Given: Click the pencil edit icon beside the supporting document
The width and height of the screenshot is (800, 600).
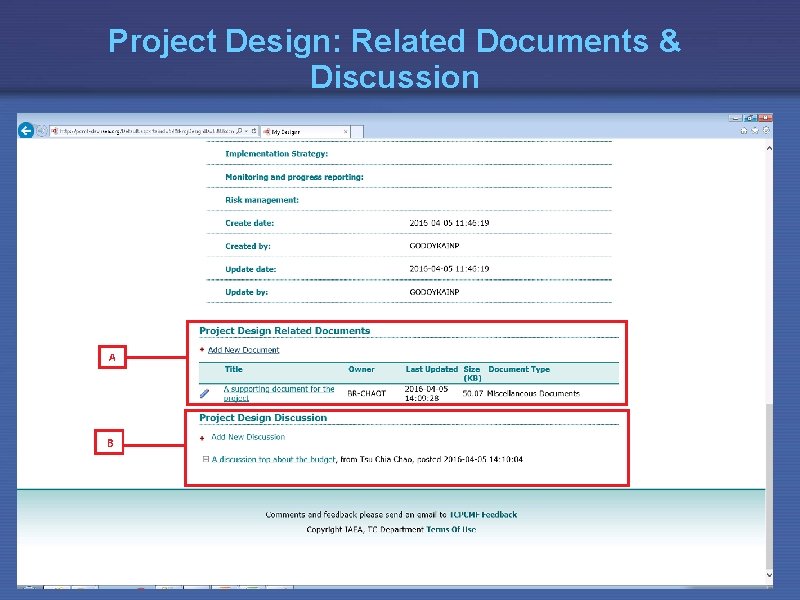Looking at the screenshot, I should pyautogui.click(x=205, y=392).
